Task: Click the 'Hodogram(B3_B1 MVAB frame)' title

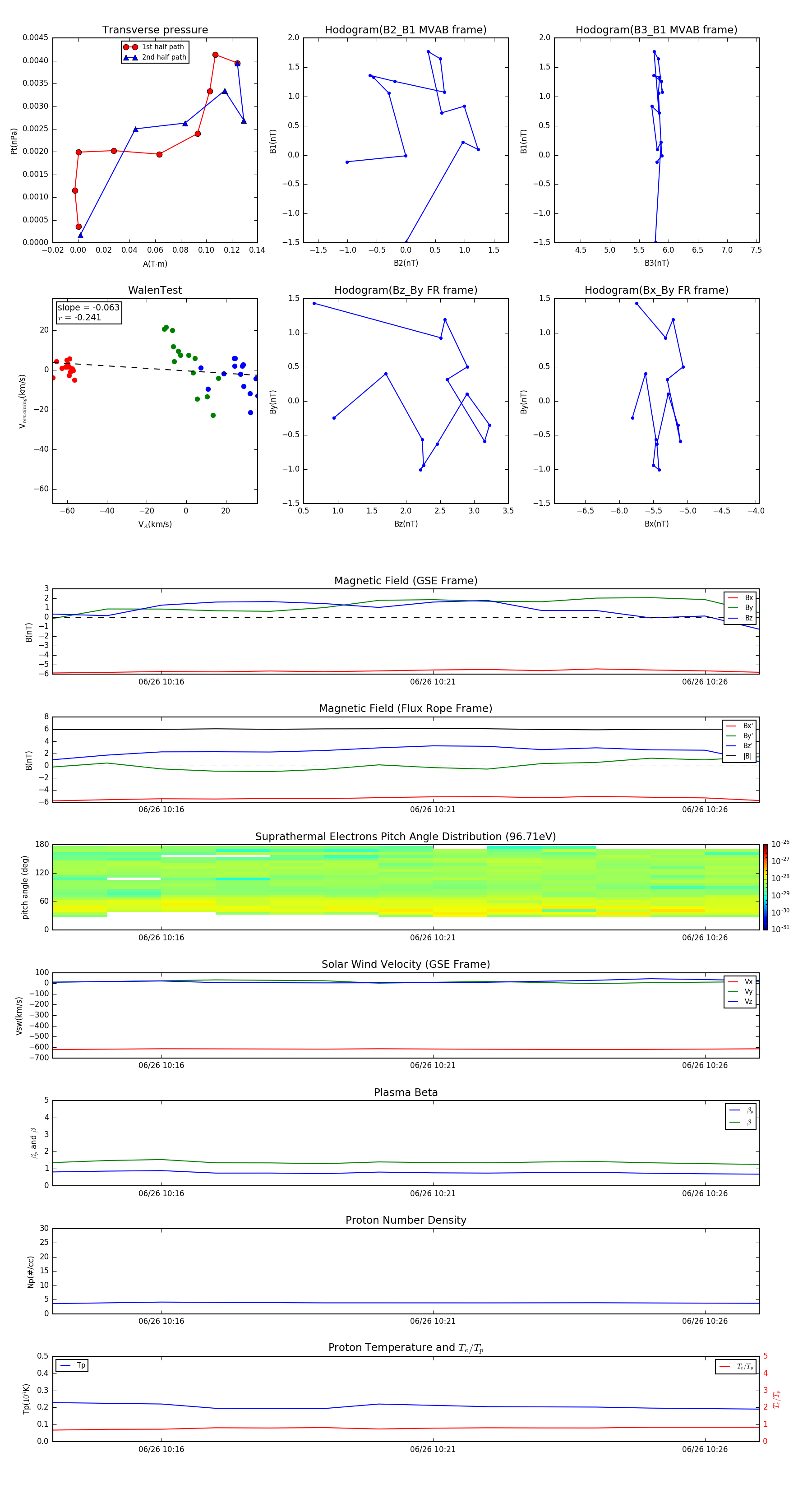Action: [x=656, y=30]
